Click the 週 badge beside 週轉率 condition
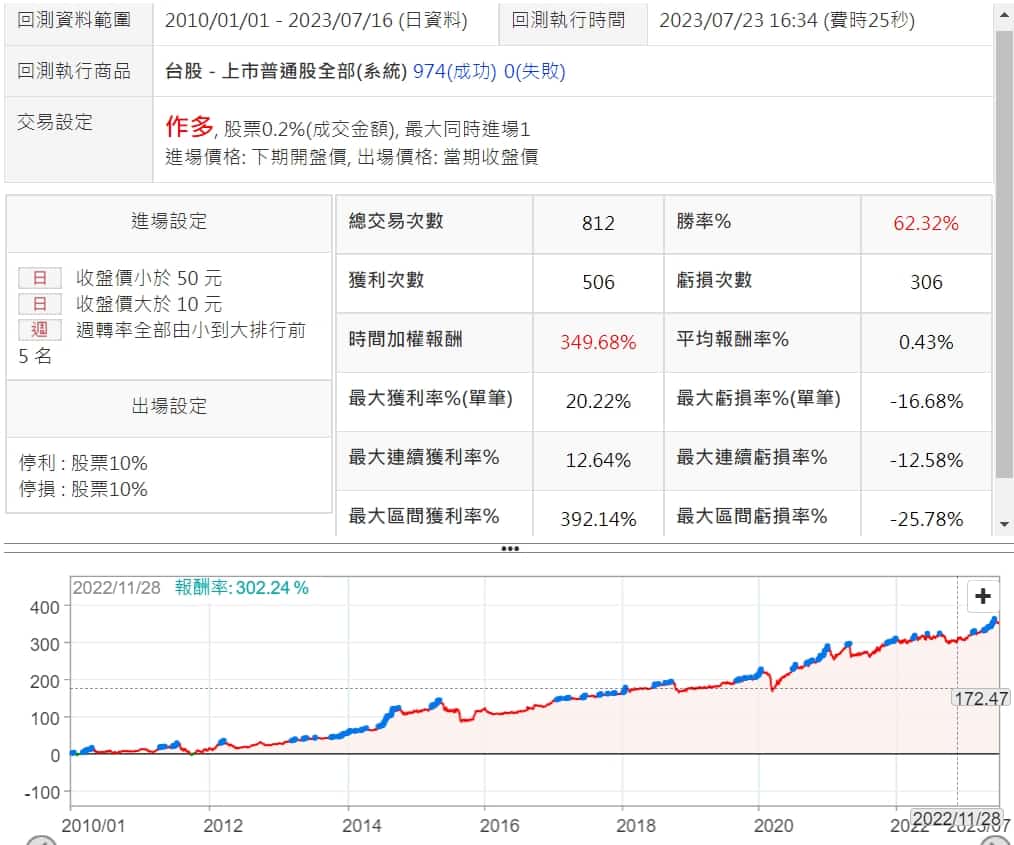Screen dimensions: 1014x845 pyautogui.click(x=40, y=330)
